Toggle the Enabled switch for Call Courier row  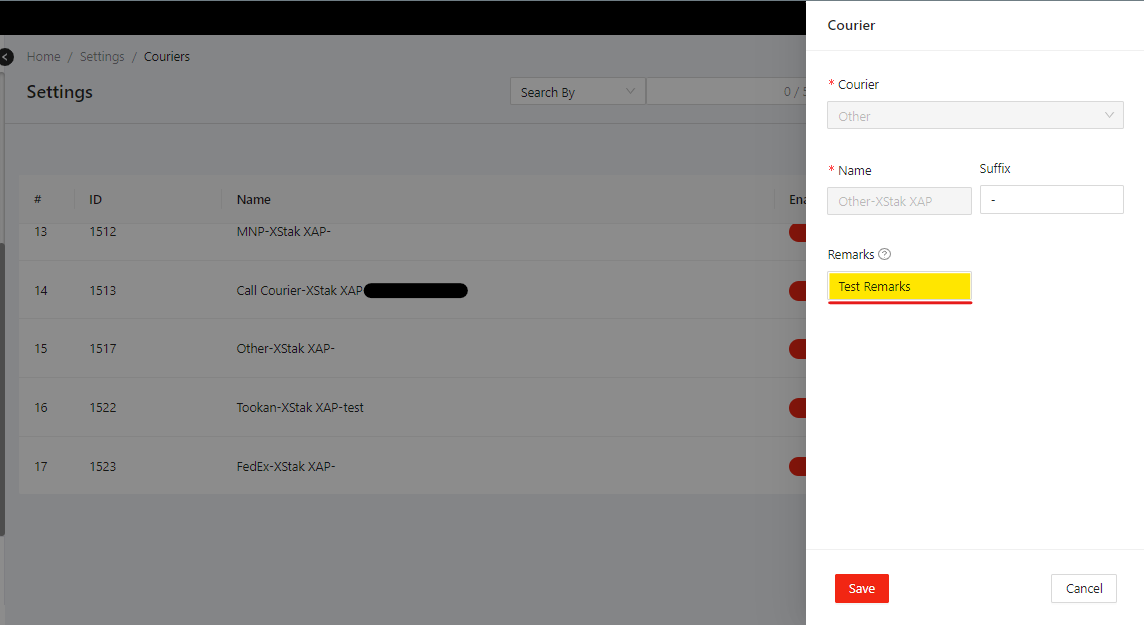(x=798, y=291)
